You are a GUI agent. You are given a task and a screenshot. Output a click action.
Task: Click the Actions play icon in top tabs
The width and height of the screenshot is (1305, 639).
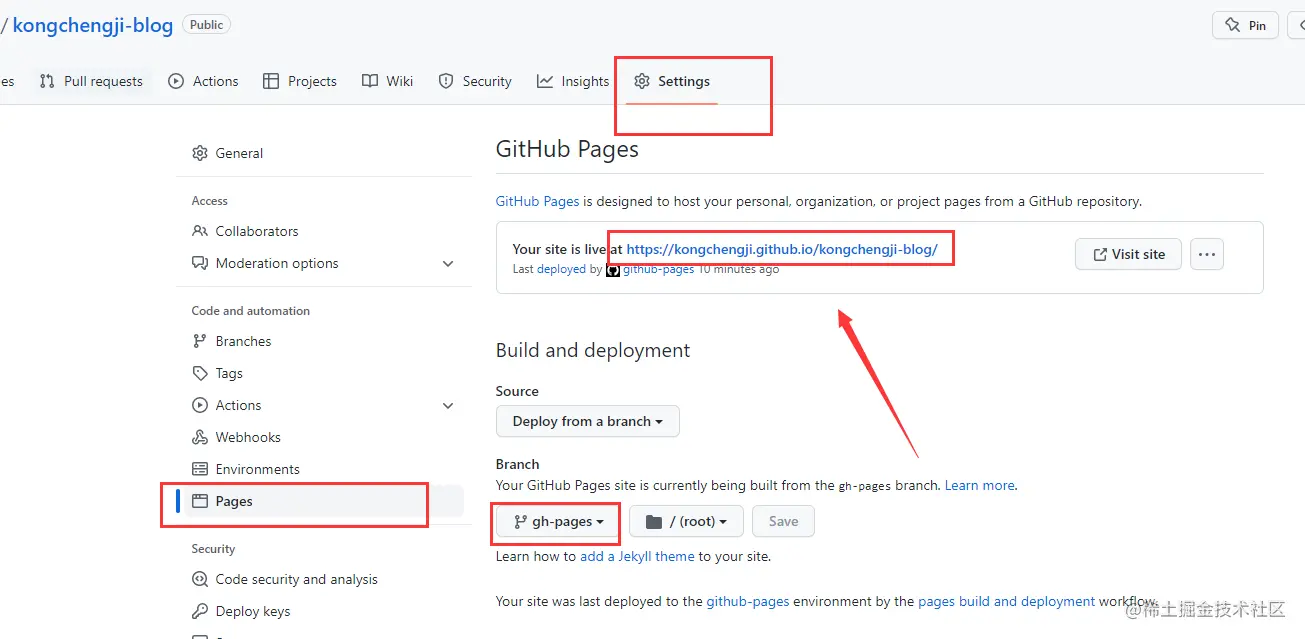point(176,81)
